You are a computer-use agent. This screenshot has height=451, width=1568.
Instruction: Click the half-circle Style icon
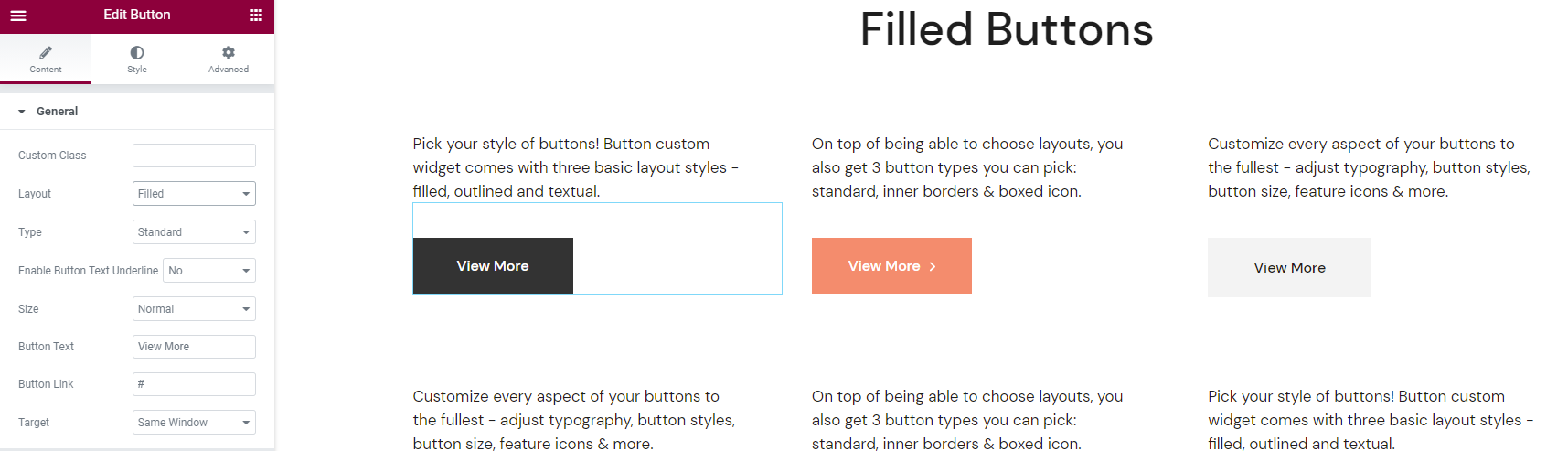coord(137,52)
